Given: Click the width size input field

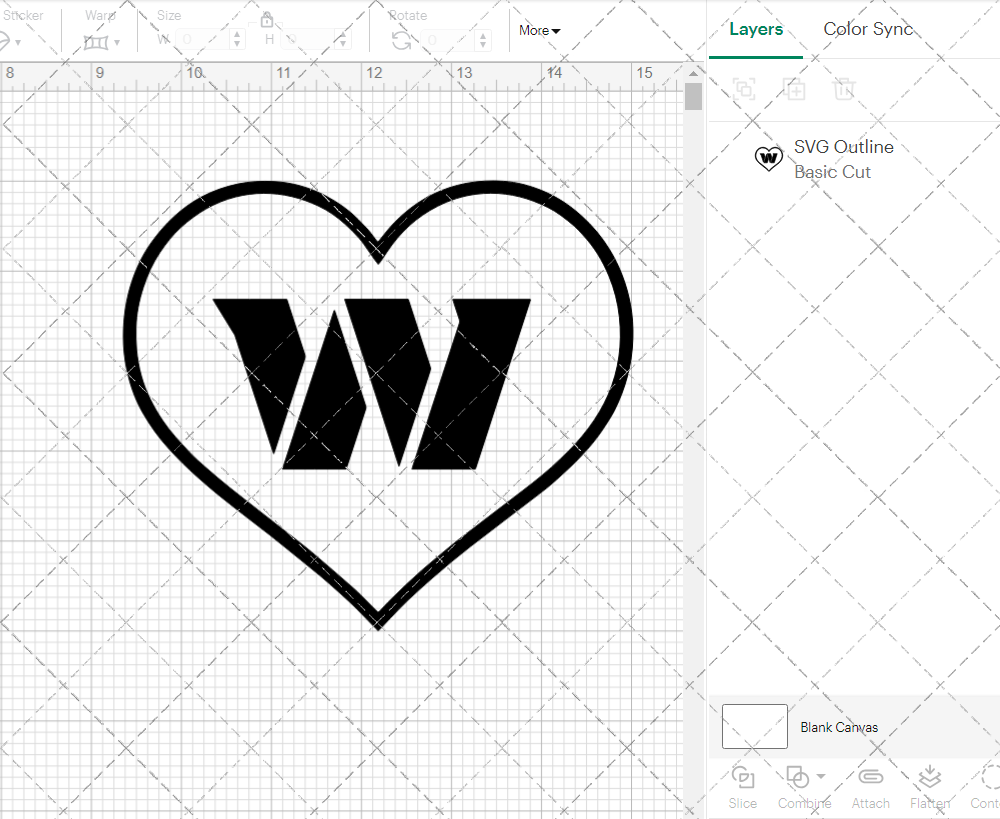Looking at the screenshot, I should point(205,40).
